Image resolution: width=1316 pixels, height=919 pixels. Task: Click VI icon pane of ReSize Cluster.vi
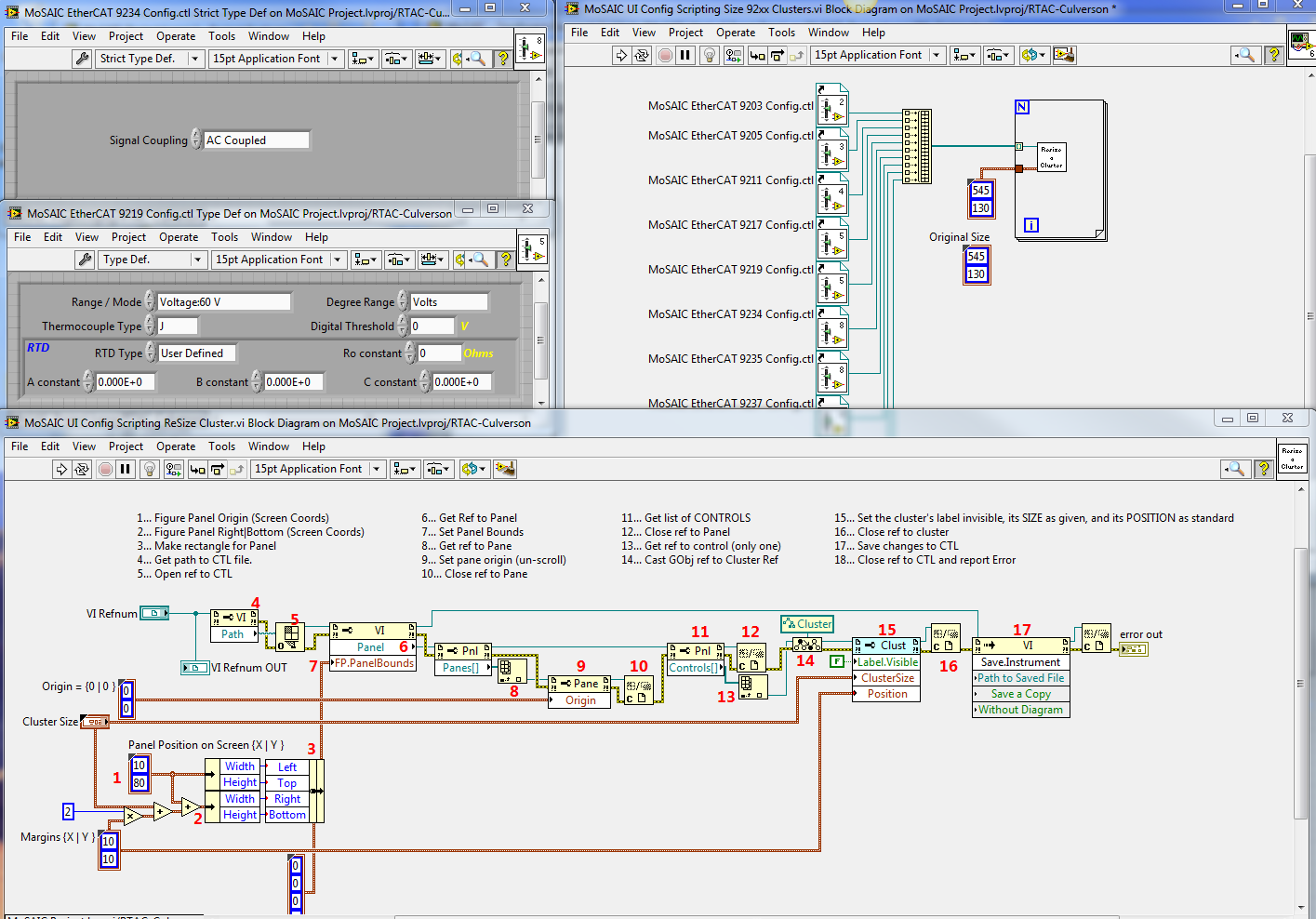click(x=1292, y=458)
